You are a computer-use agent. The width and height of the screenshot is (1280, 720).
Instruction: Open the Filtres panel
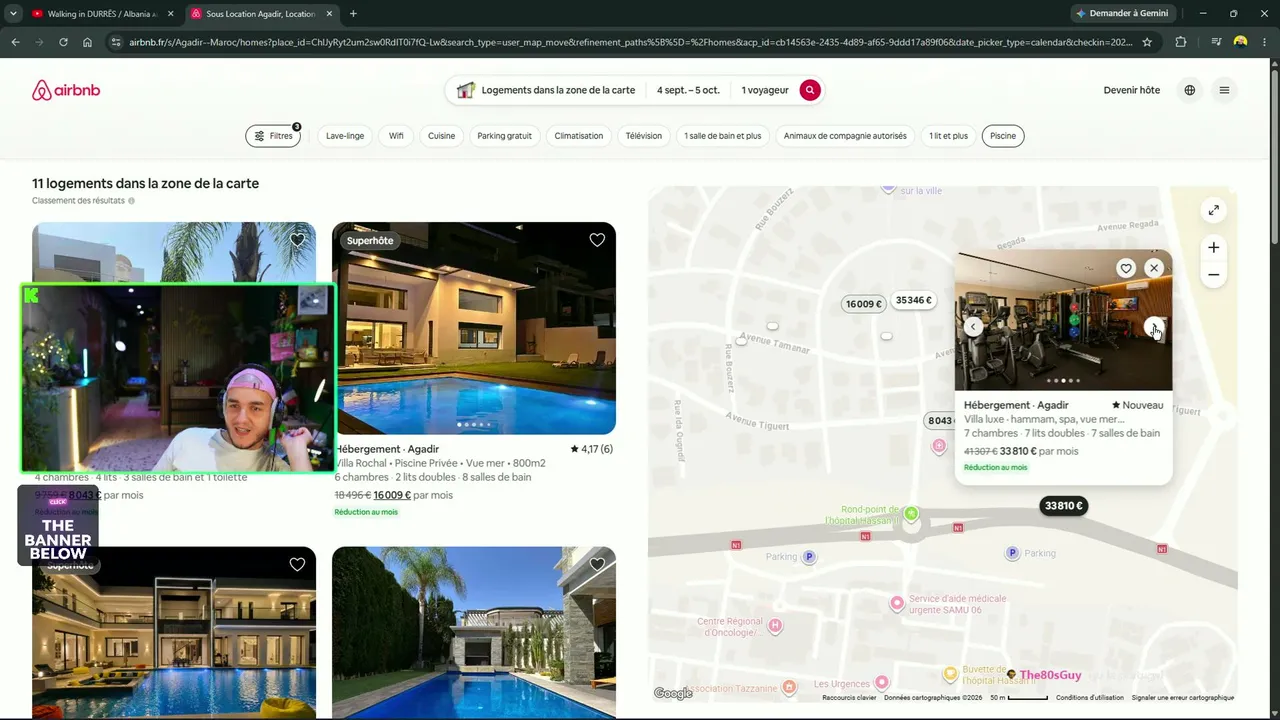[x=273, y=136]
